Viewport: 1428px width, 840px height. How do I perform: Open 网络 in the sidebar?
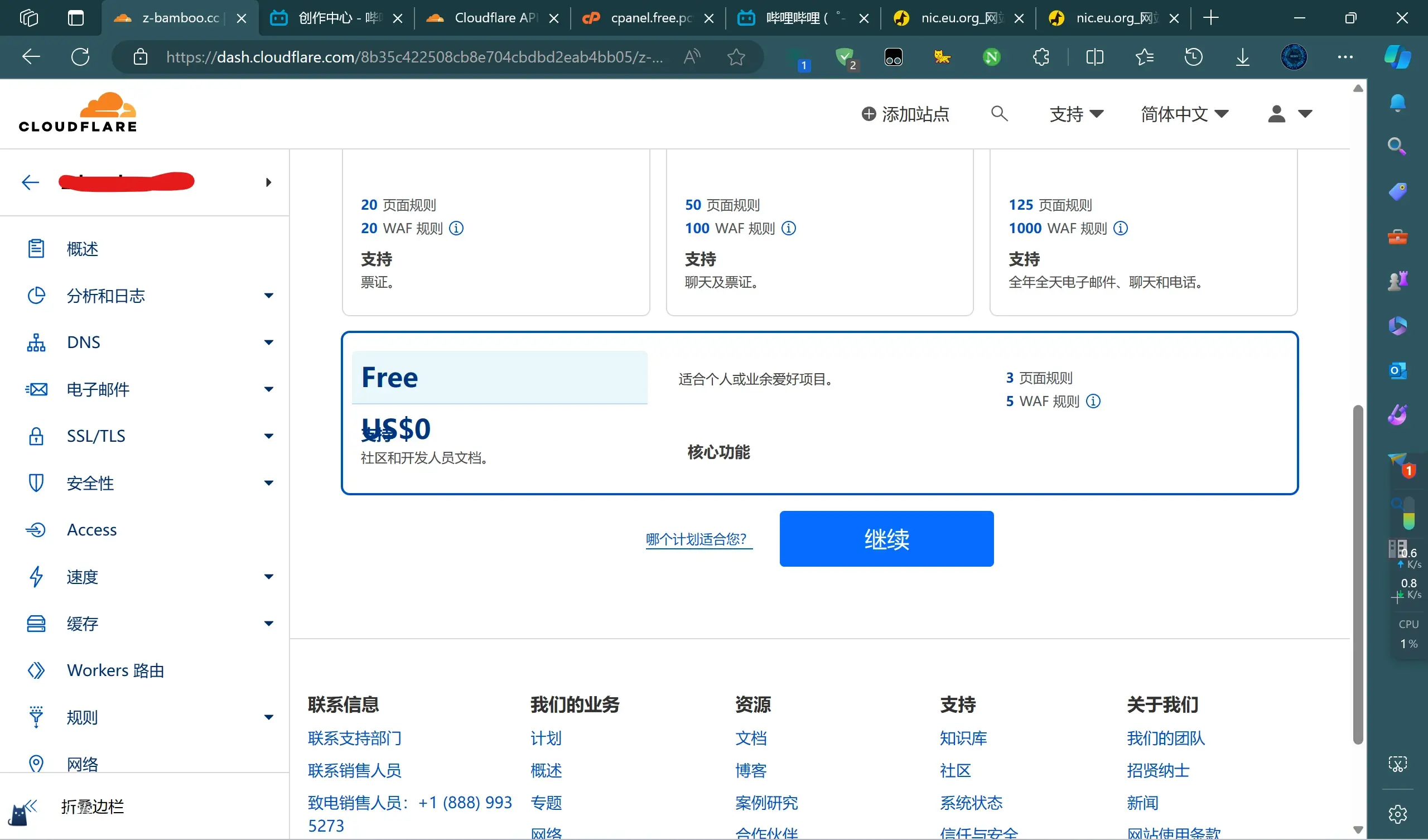(82, 764)
